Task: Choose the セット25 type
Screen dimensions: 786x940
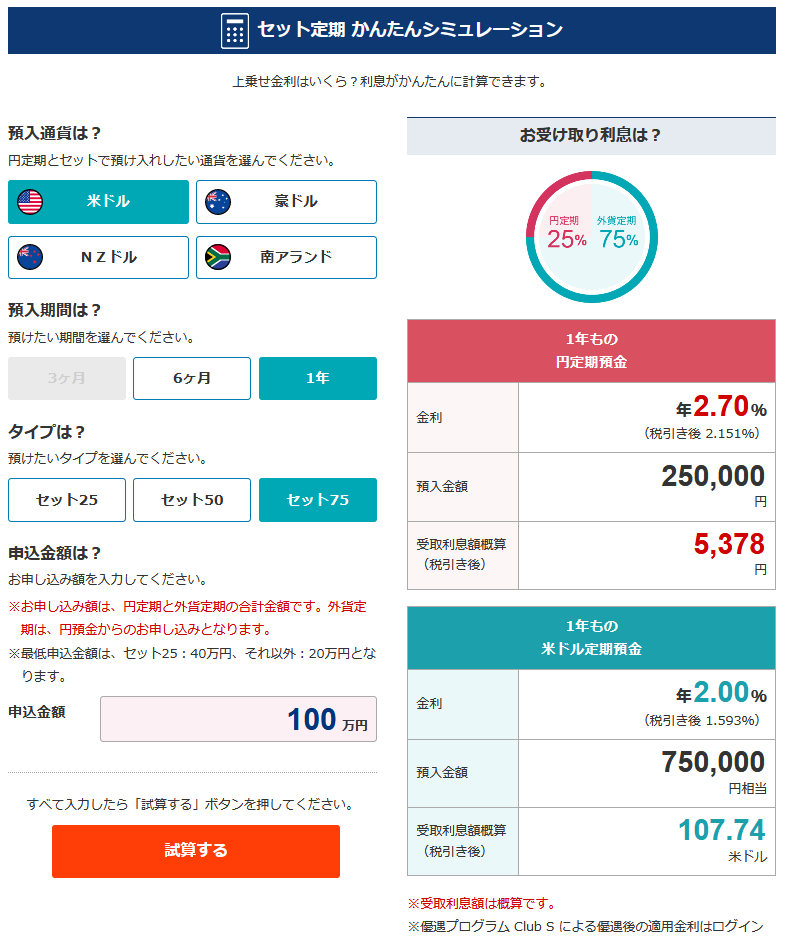Action: [x=67, y=500]
